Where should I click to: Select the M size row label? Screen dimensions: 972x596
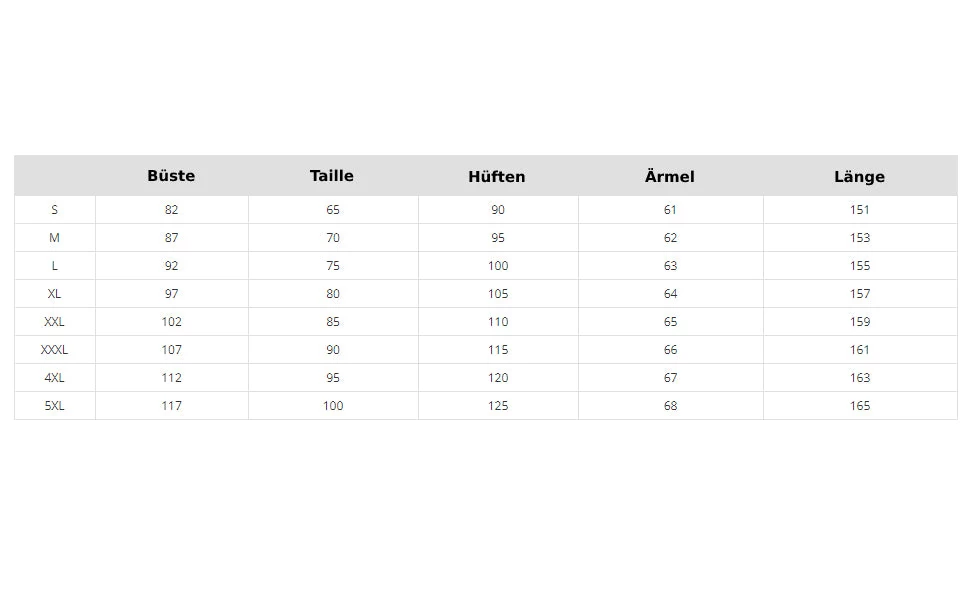pos(54,238)
